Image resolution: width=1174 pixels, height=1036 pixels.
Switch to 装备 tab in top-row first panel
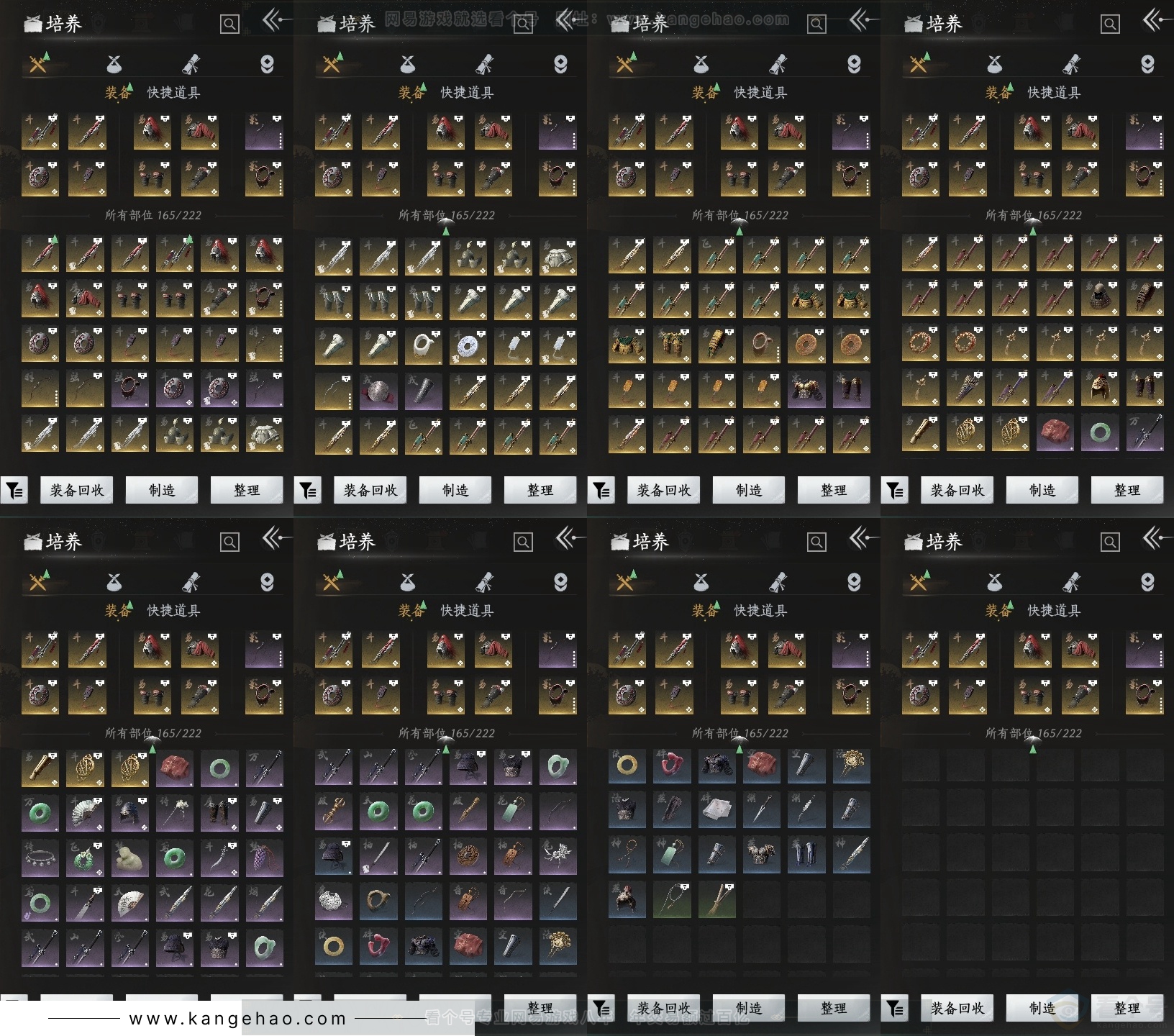click(x=118, y=92)
